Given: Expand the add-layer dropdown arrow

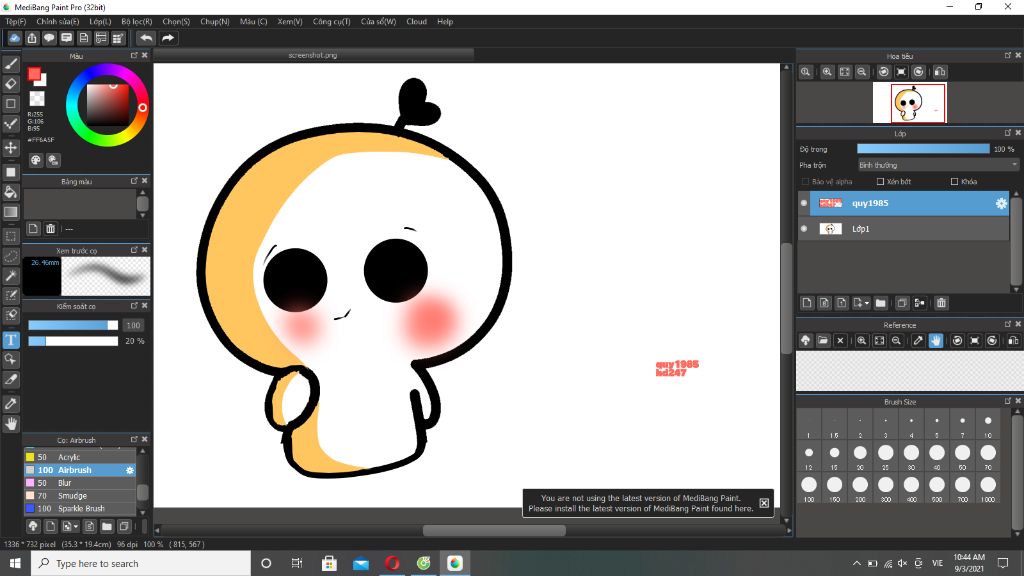Looking at the screenshot, I should coord(867,303).
